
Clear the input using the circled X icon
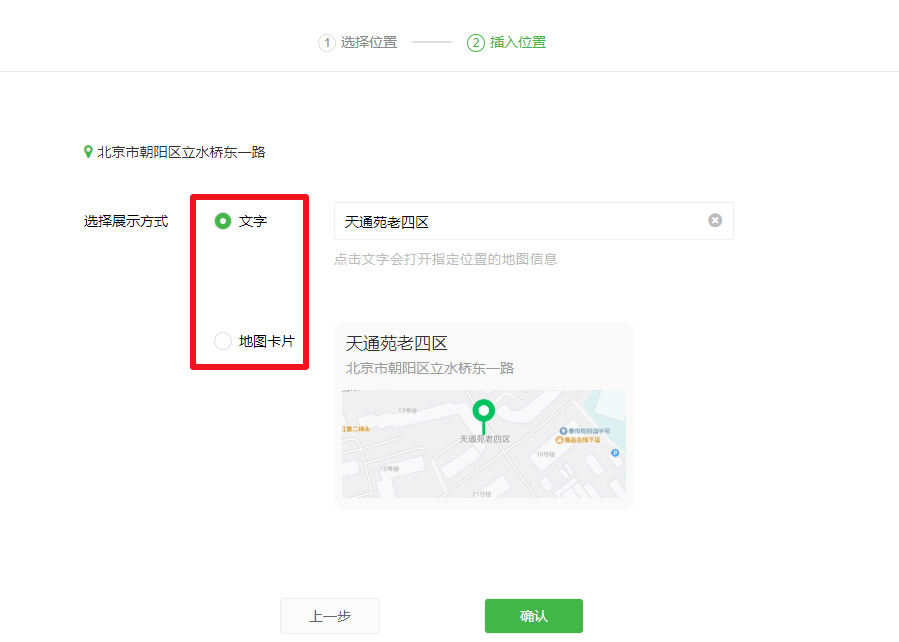coord(715,220)
